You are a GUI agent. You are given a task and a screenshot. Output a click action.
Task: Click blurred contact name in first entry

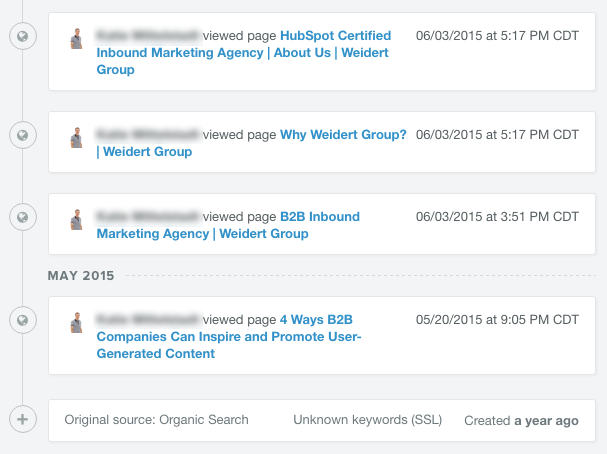coord(148,36)
